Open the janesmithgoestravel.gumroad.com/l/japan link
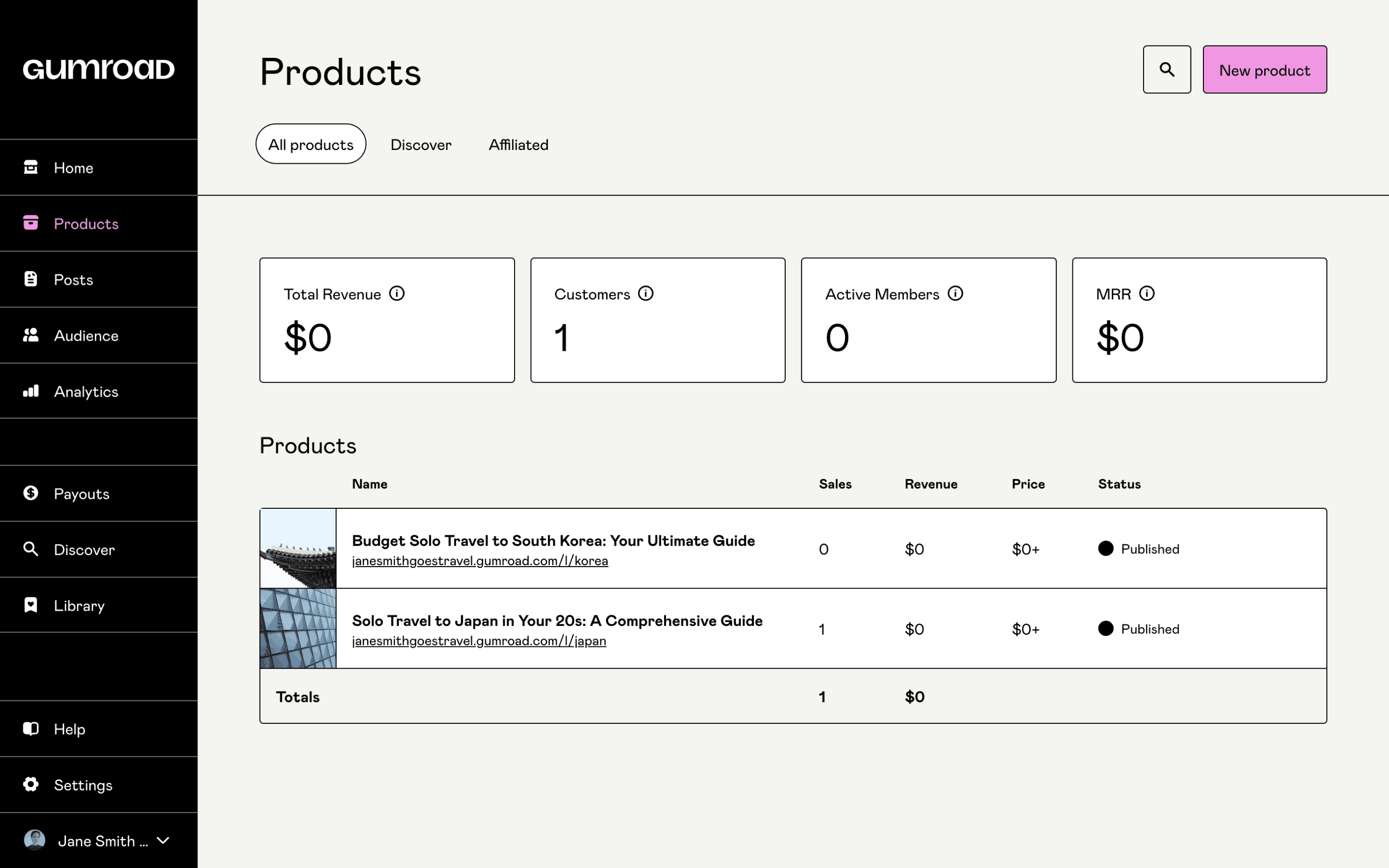The width and height of the screenshot is (1389, 868). pyautogui.click(x=479, y=641)
